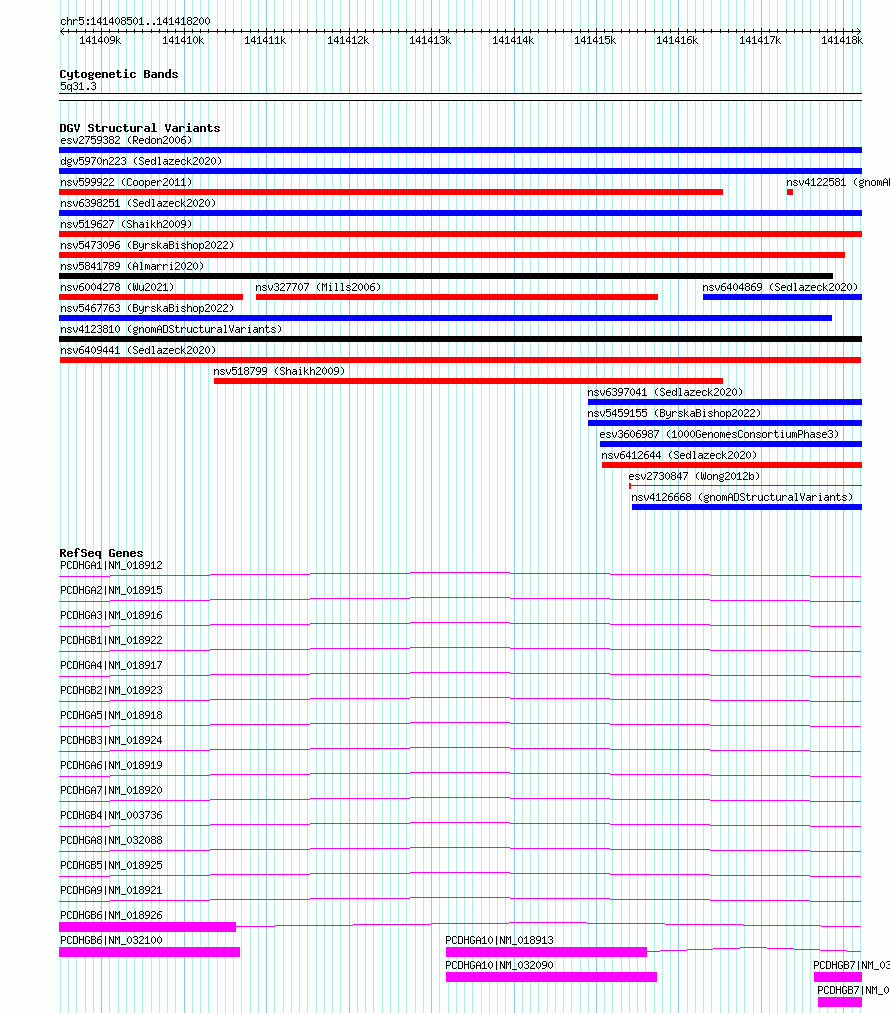Click the 141417k ruler label

760,41
